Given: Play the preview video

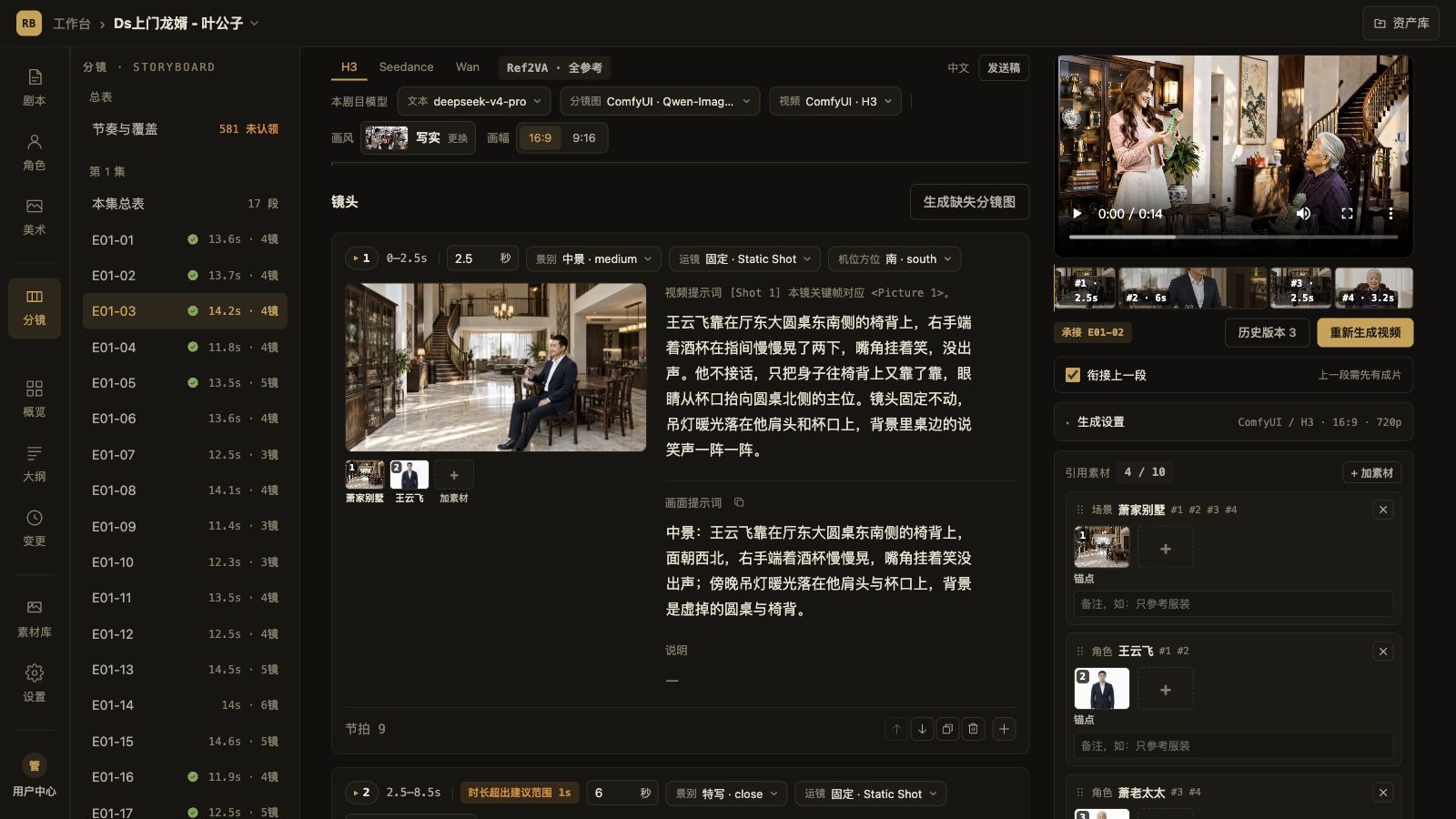Looking at the screenshot, I should (x=1077, y=214).
